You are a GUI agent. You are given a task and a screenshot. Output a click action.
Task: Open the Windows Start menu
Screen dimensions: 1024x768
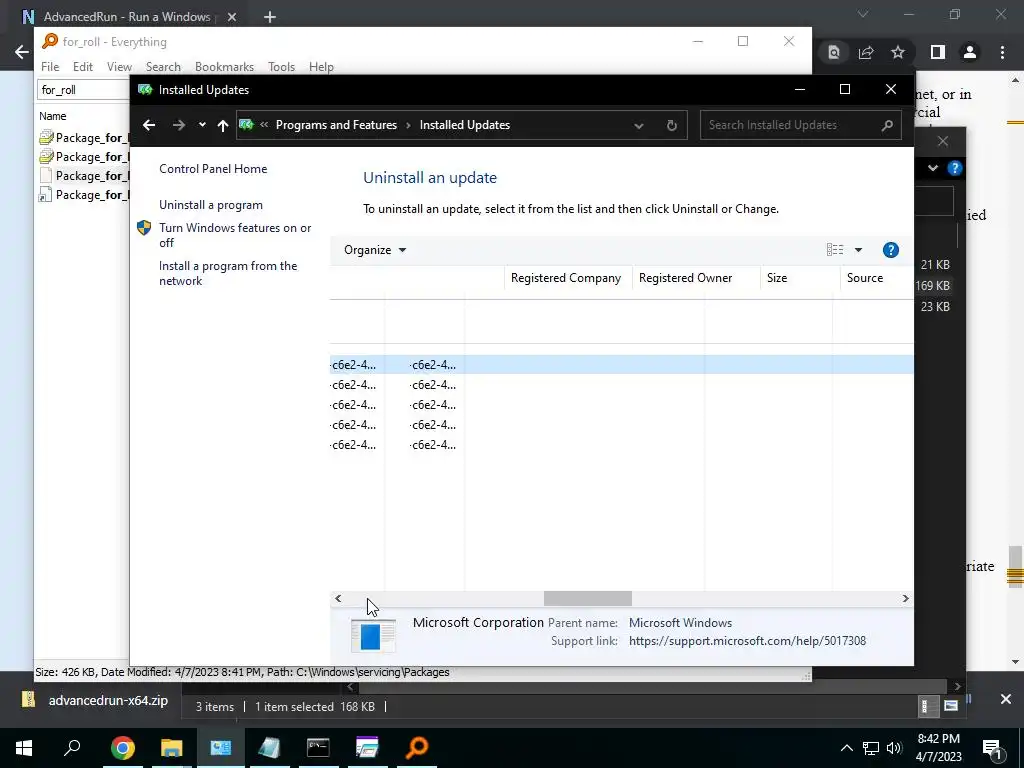tap(24, 748)
